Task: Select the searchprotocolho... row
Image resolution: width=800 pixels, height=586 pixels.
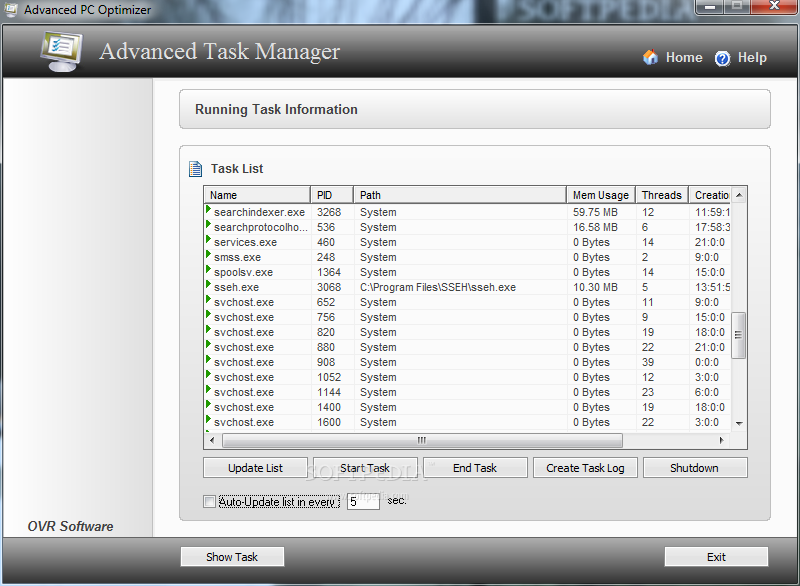Action: 467,227
